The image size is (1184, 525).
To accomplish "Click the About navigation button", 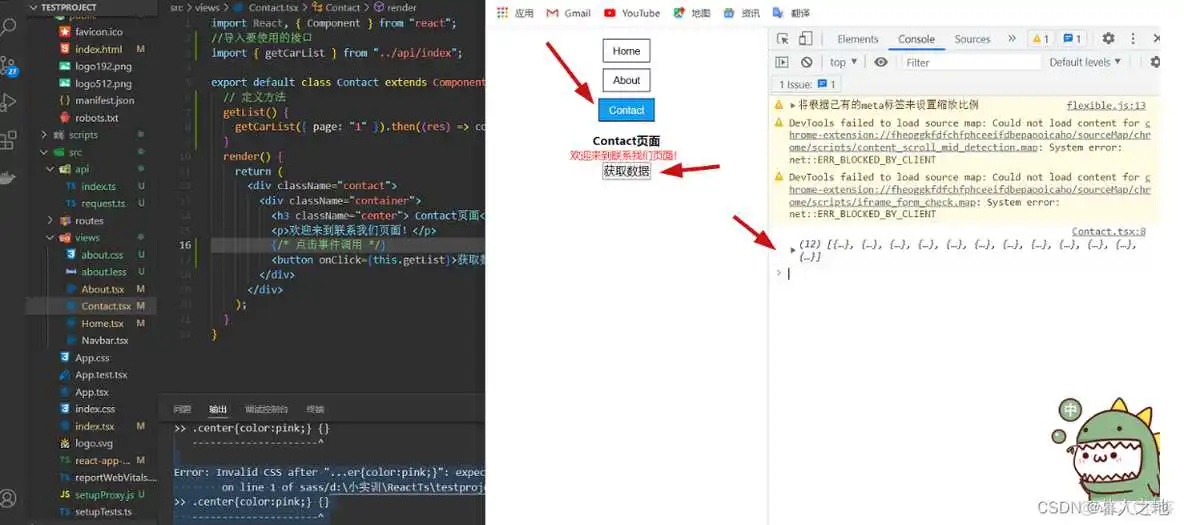I will 626,80.
